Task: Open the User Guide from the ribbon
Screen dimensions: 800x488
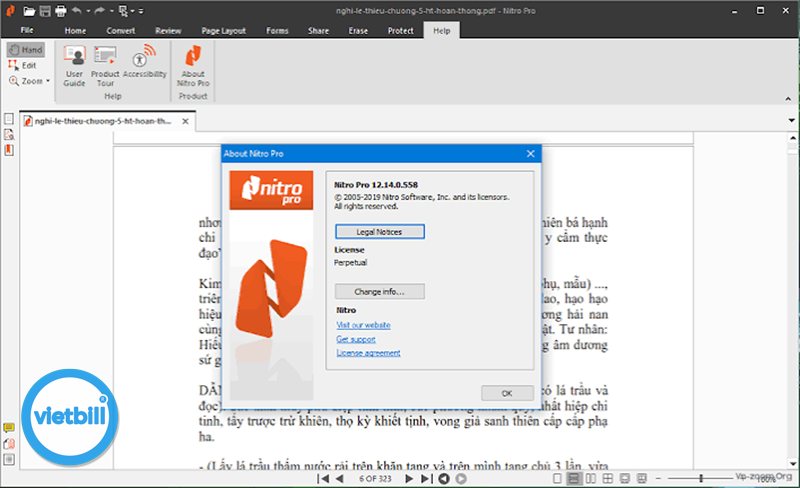Action: [x=74, y=66]
